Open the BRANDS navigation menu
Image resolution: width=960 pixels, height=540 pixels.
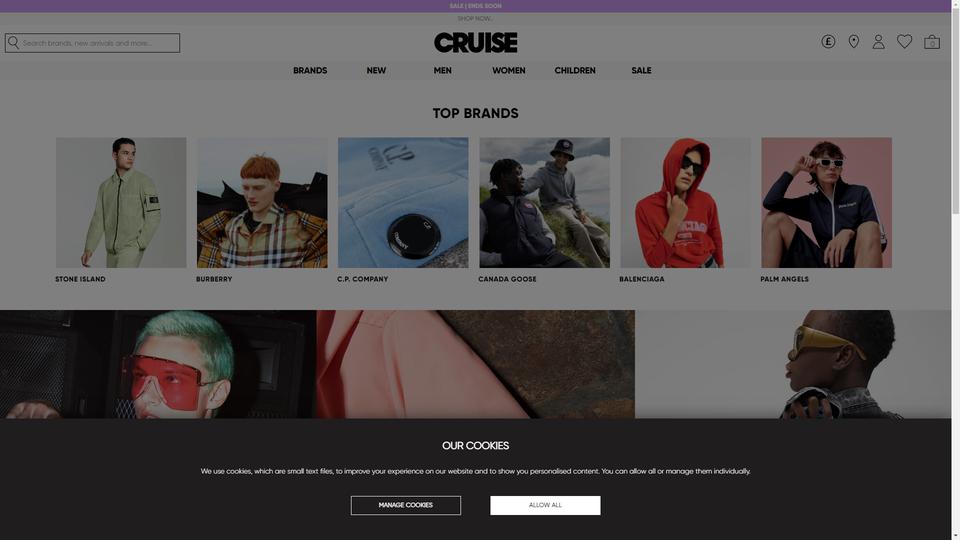pos(310,70)
